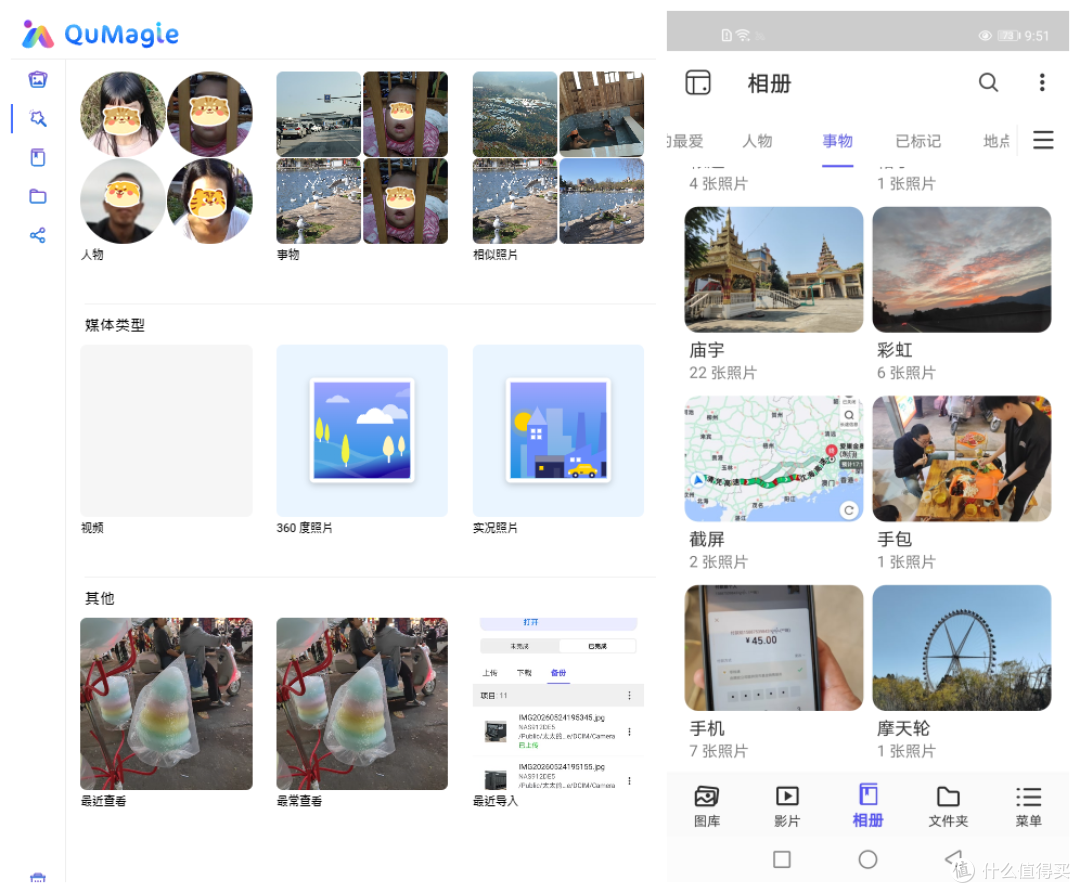Open the 彩虹 album thumbnail
Screen dimensions: 1080x893
pos(962,270)
